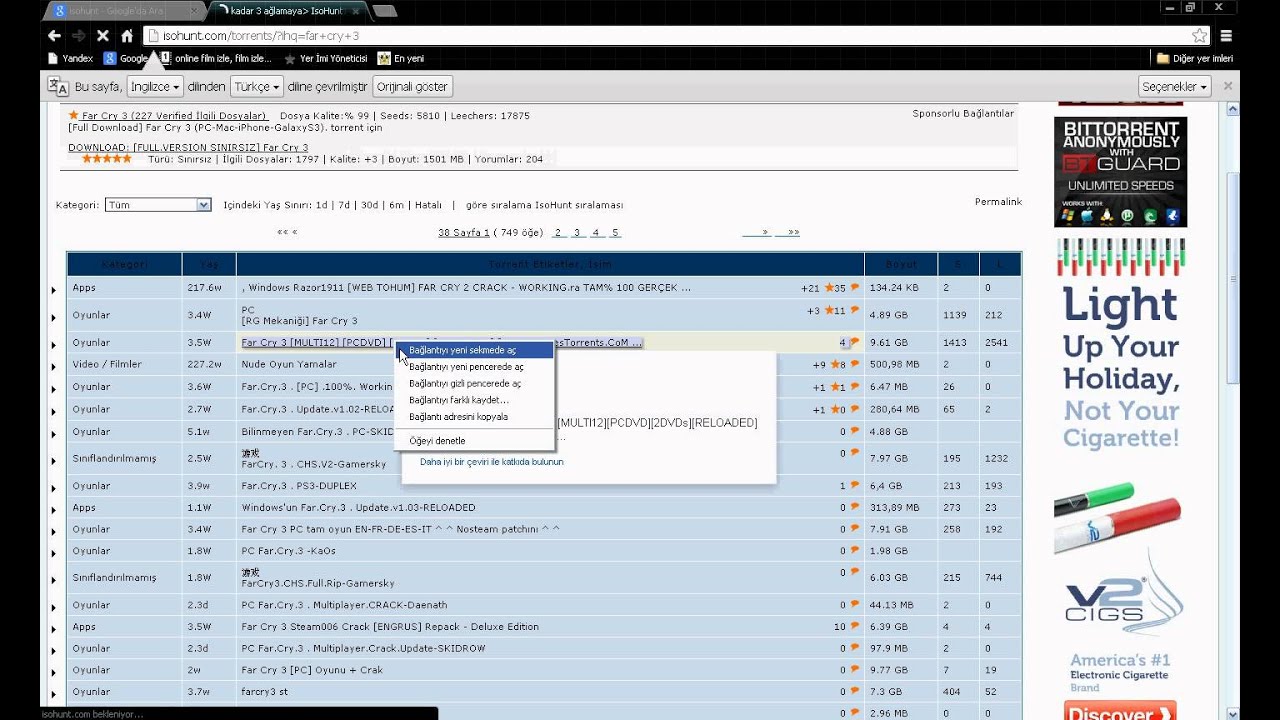Image resolution: width=1280 pixels, height=720 pixels.
Task: Click the browser forward arrow
Action: pos(78,35)
